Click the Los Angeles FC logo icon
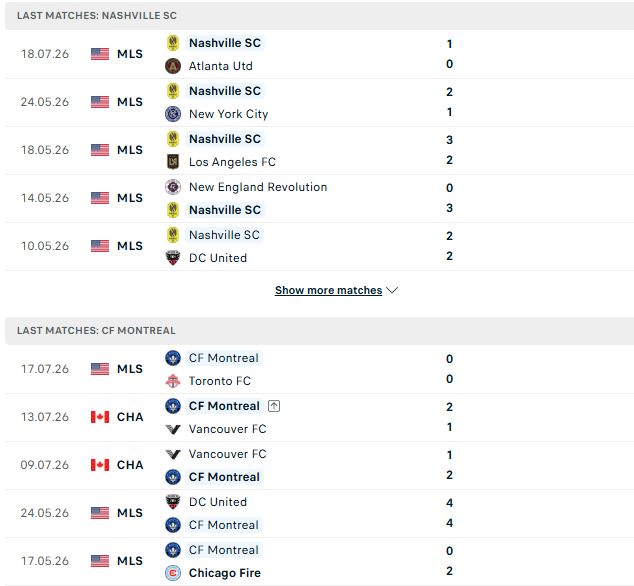This screenshot has height=586, width=634. [x=173, y=162]
